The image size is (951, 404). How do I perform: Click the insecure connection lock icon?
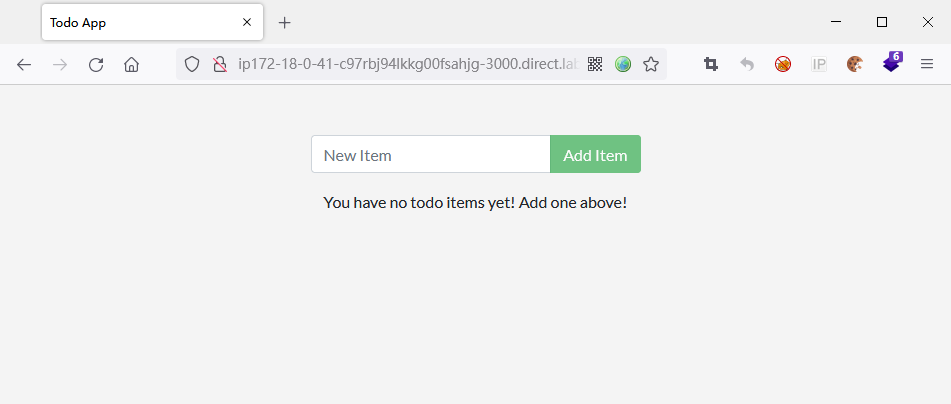220,65
